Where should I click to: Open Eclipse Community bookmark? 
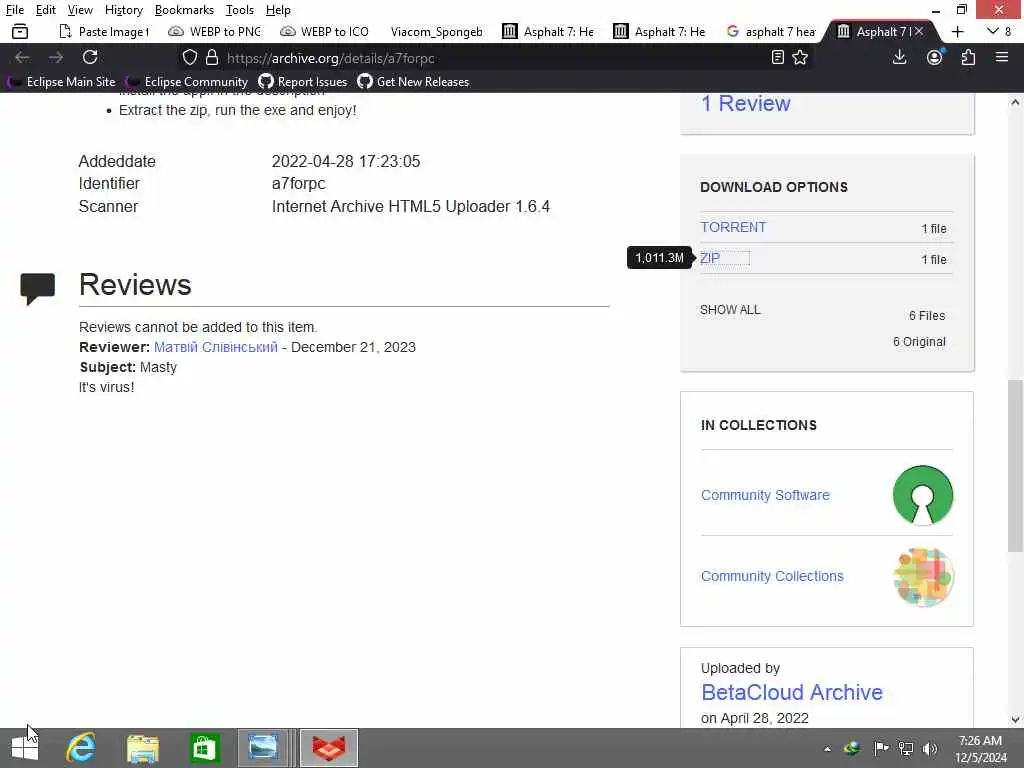coord(187,82)
